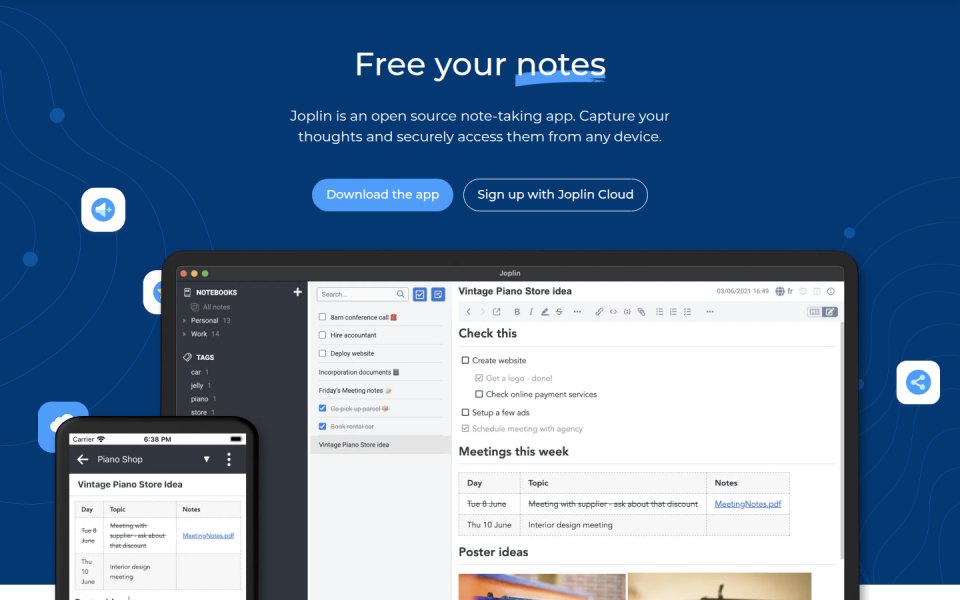Click Download the app button

382,195
